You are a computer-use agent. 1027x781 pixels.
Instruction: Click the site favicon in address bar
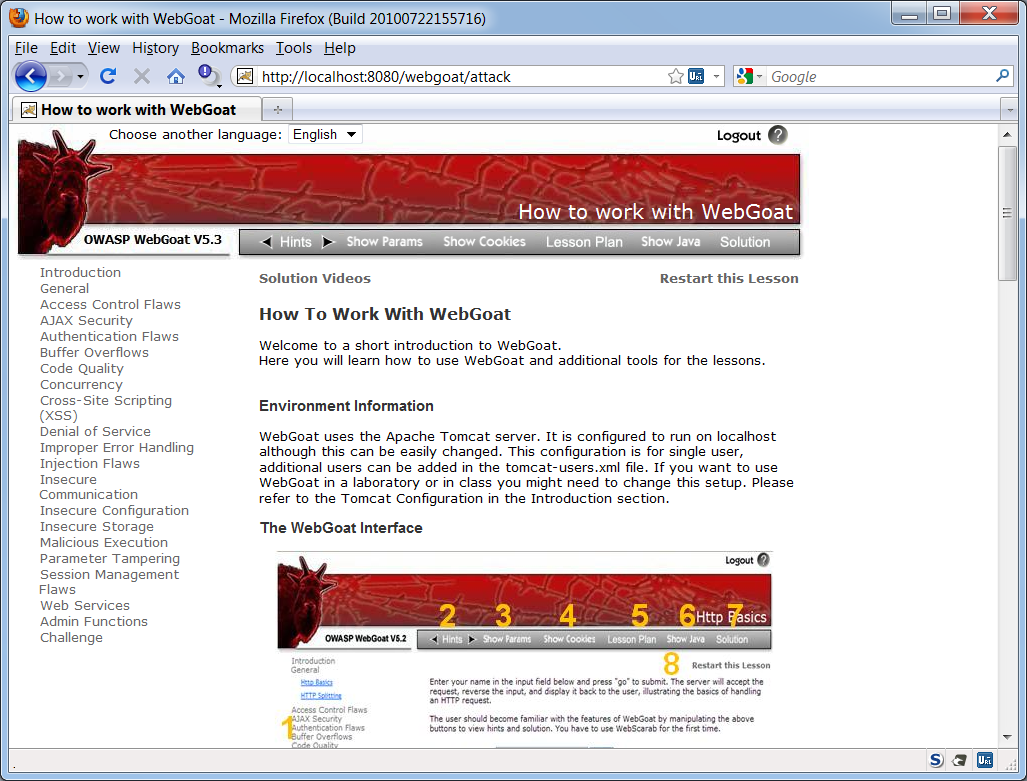click(245, 77)
